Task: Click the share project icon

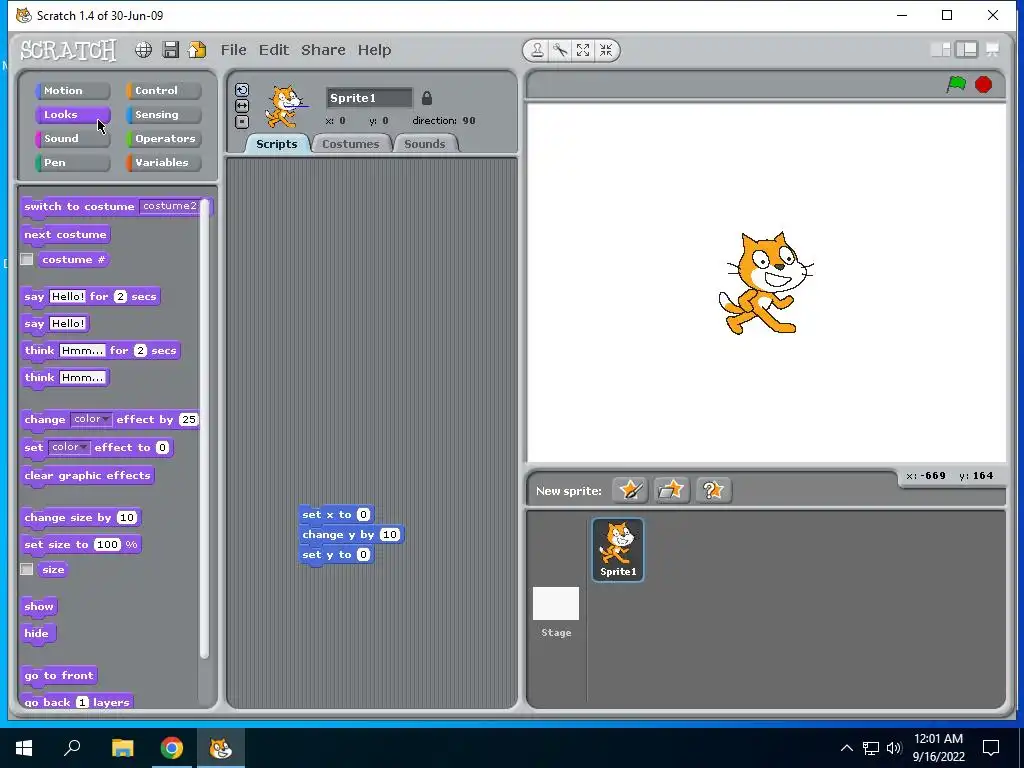Action: click(197, 50)
